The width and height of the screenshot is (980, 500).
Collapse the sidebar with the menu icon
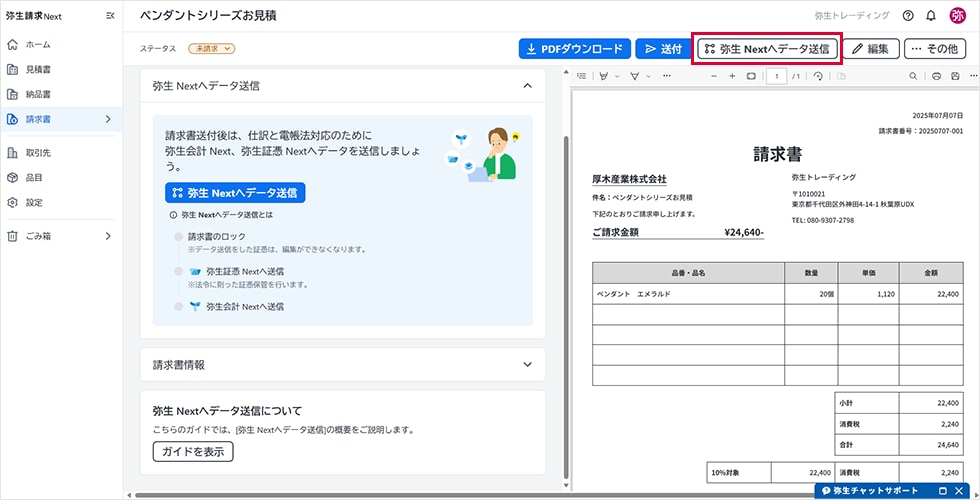click(x=110, y=16)
